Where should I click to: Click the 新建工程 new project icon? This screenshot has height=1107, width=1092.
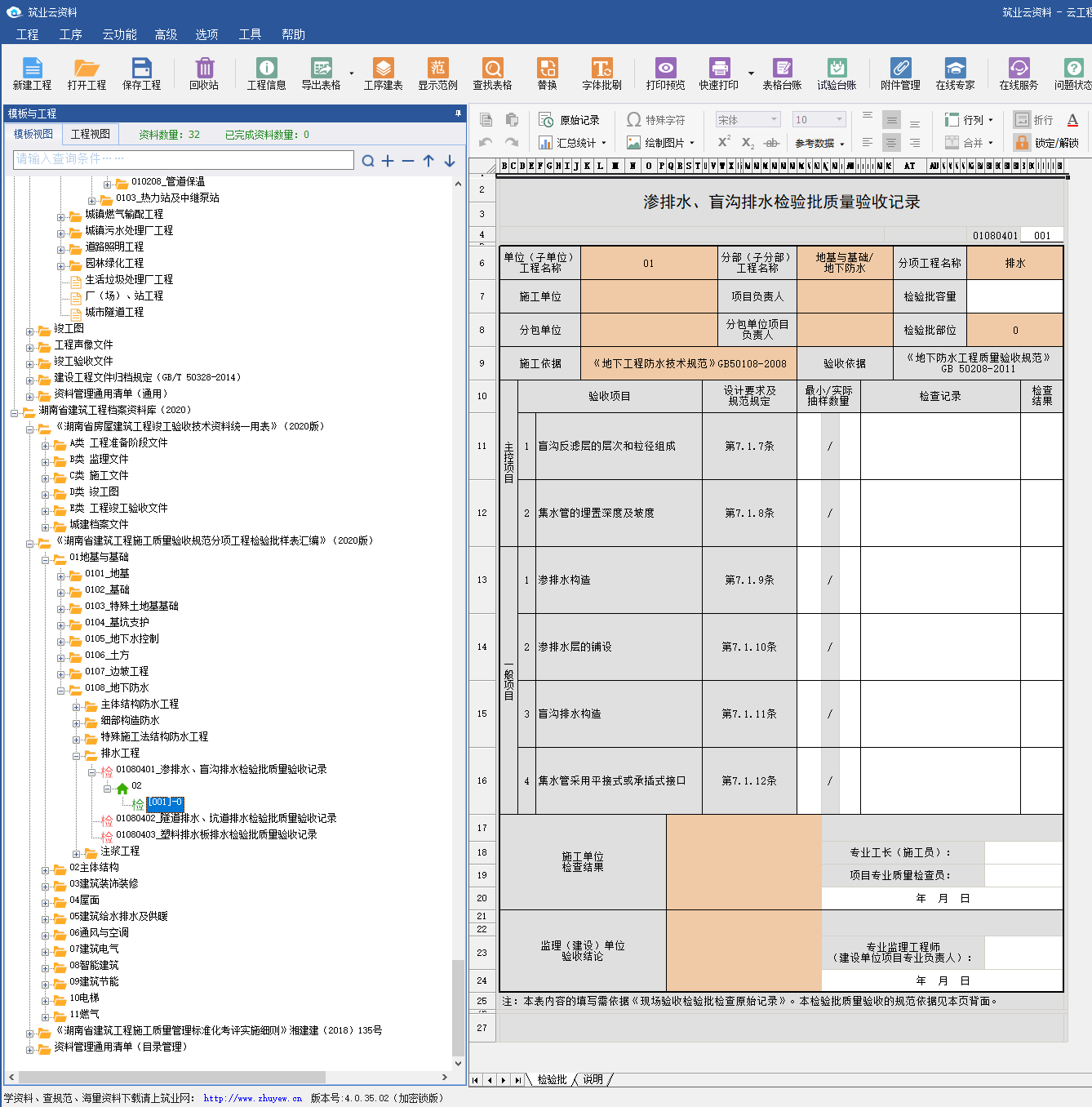coord(32,73)
